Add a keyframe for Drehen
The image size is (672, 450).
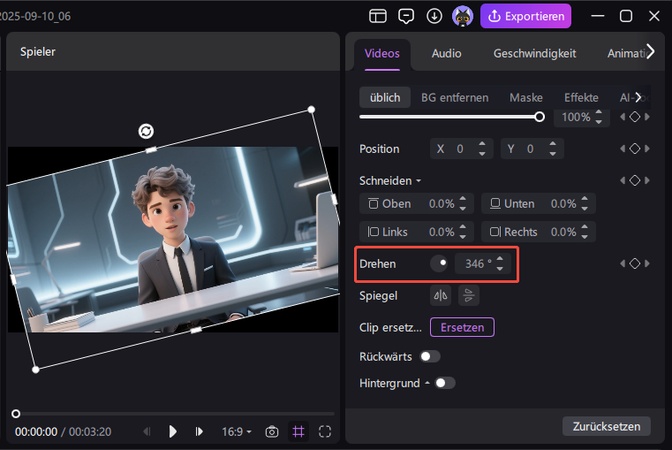635,264
